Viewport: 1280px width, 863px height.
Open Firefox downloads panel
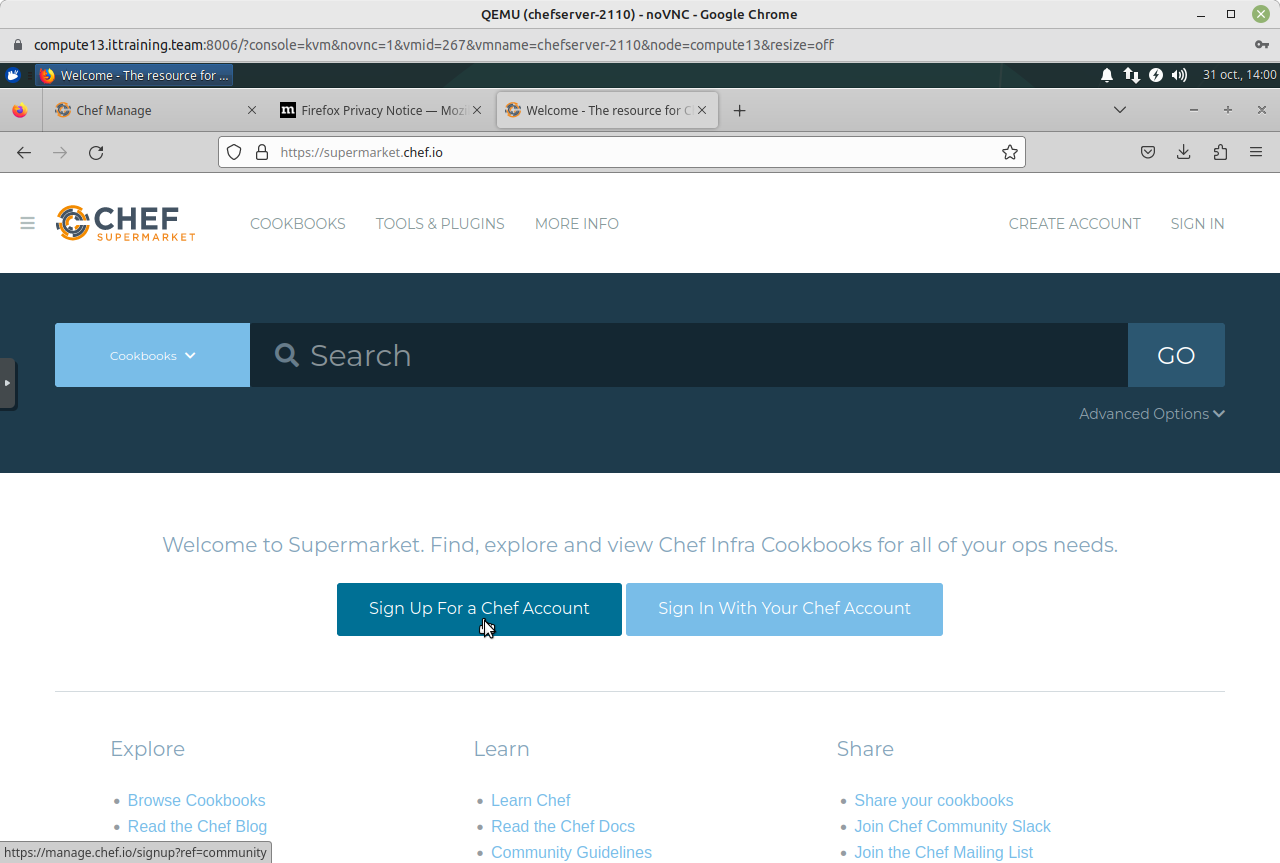point(1183,152)
